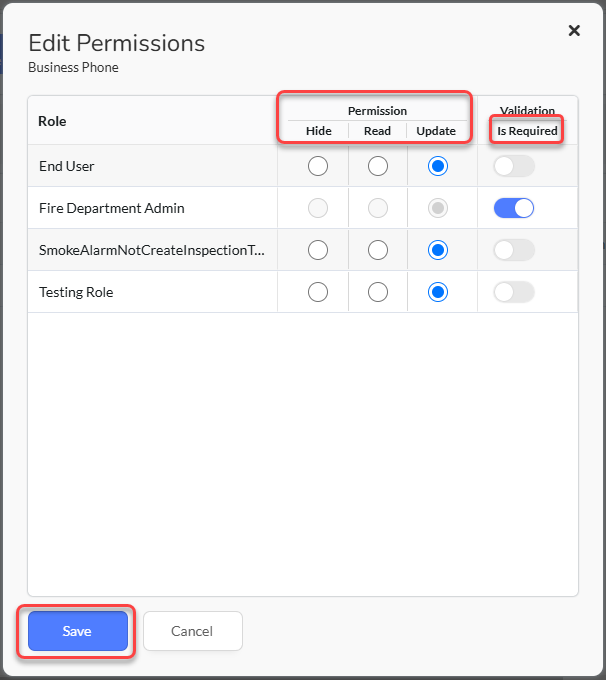This screenshot has height=680, width=606.
Task: Click the Role column header
Action: [x=52, y=121]
